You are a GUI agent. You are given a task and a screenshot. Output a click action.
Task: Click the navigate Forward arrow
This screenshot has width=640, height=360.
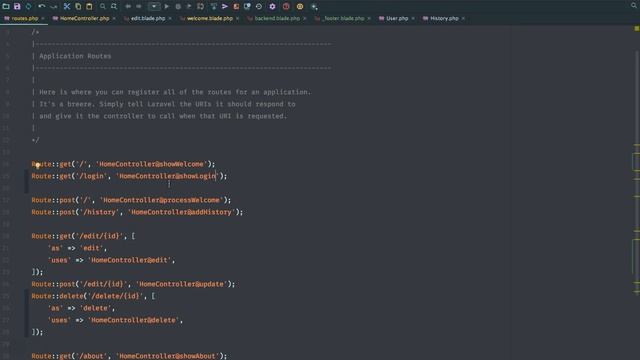(x=139, y=7)
